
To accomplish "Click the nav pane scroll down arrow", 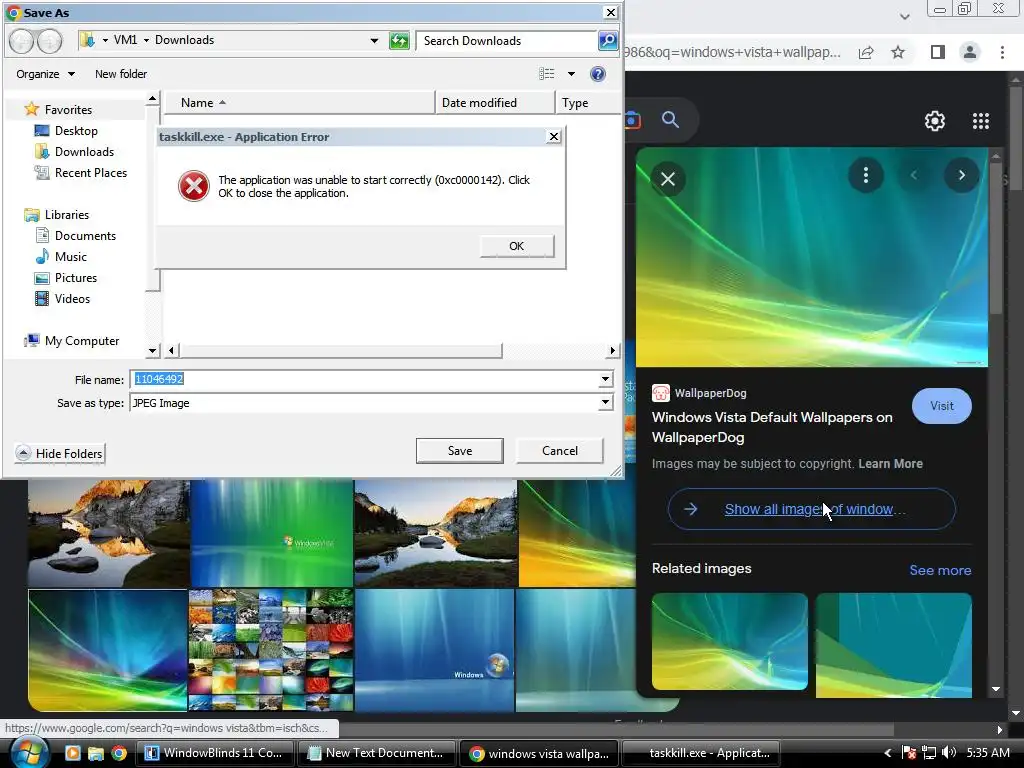I will click(152, 351).
